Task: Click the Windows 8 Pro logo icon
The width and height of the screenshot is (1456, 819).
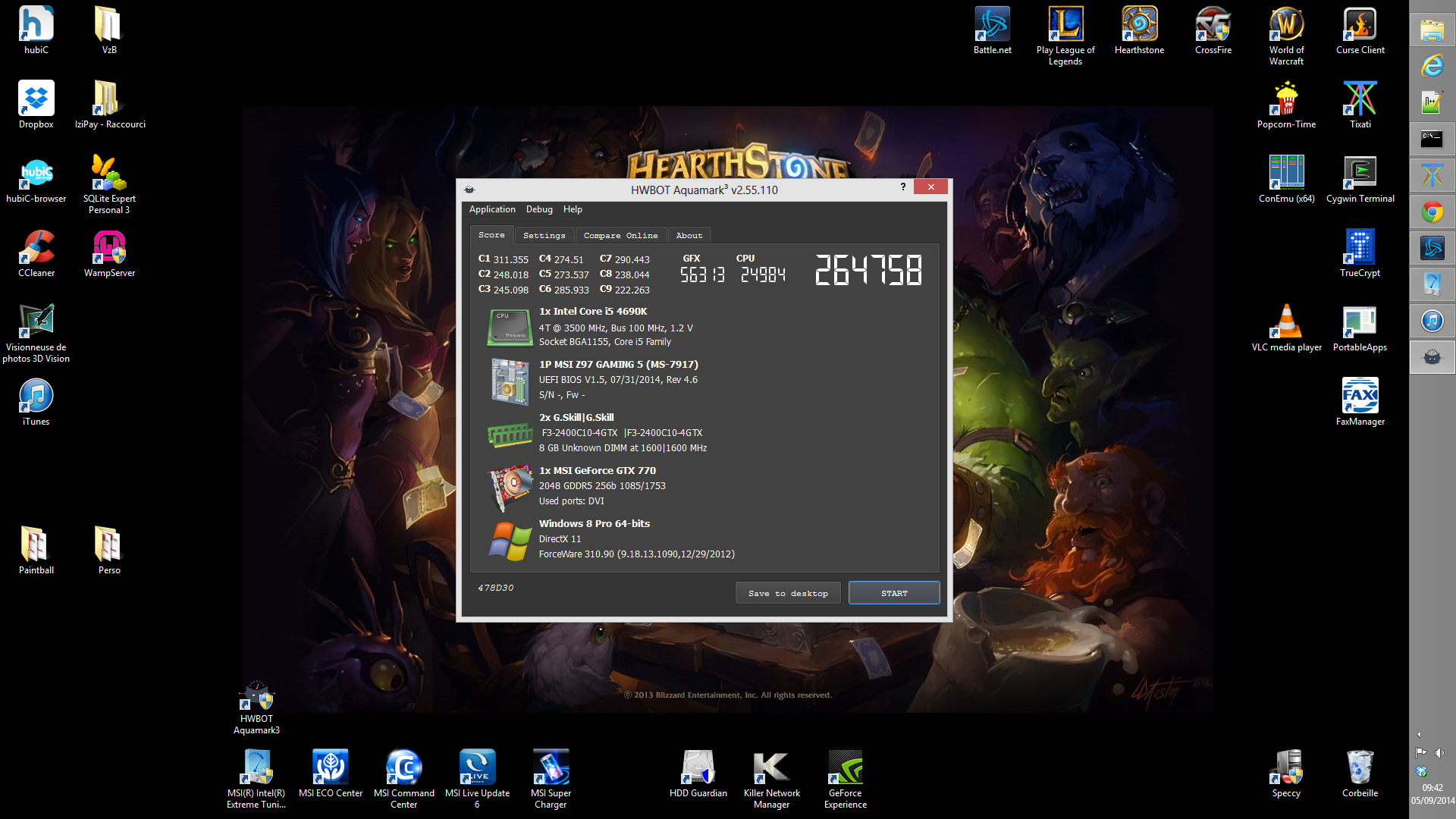Action: tap(510, 541)
